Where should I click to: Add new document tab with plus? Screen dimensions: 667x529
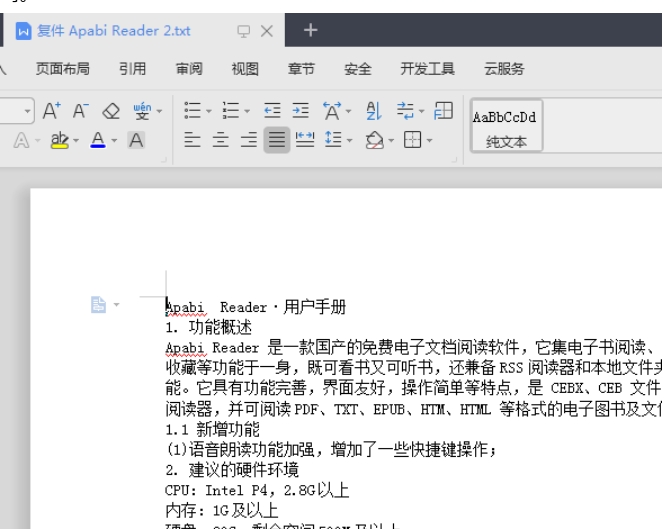tap(311, 30)
